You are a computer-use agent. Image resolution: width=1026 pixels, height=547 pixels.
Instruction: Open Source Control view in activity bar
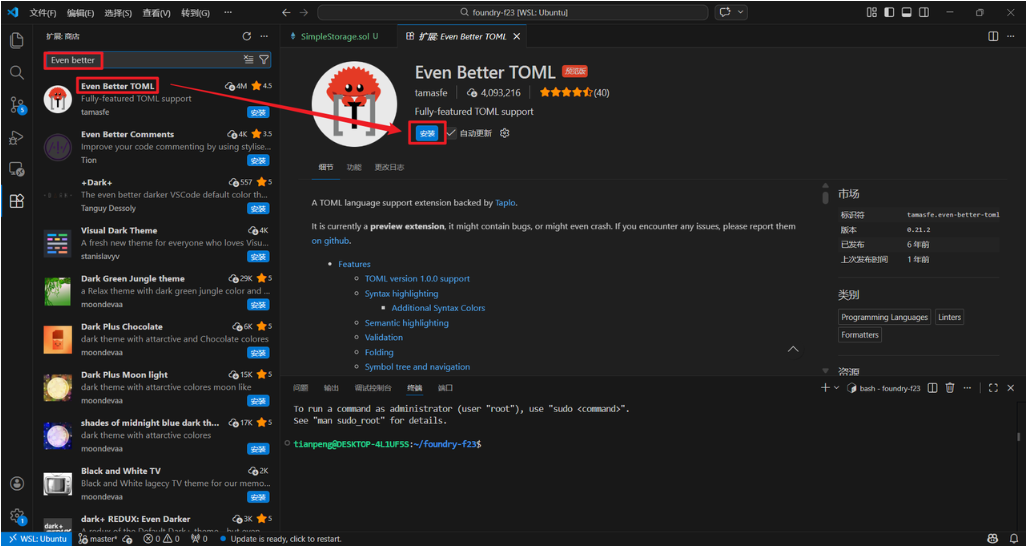(x=16, y=105)
